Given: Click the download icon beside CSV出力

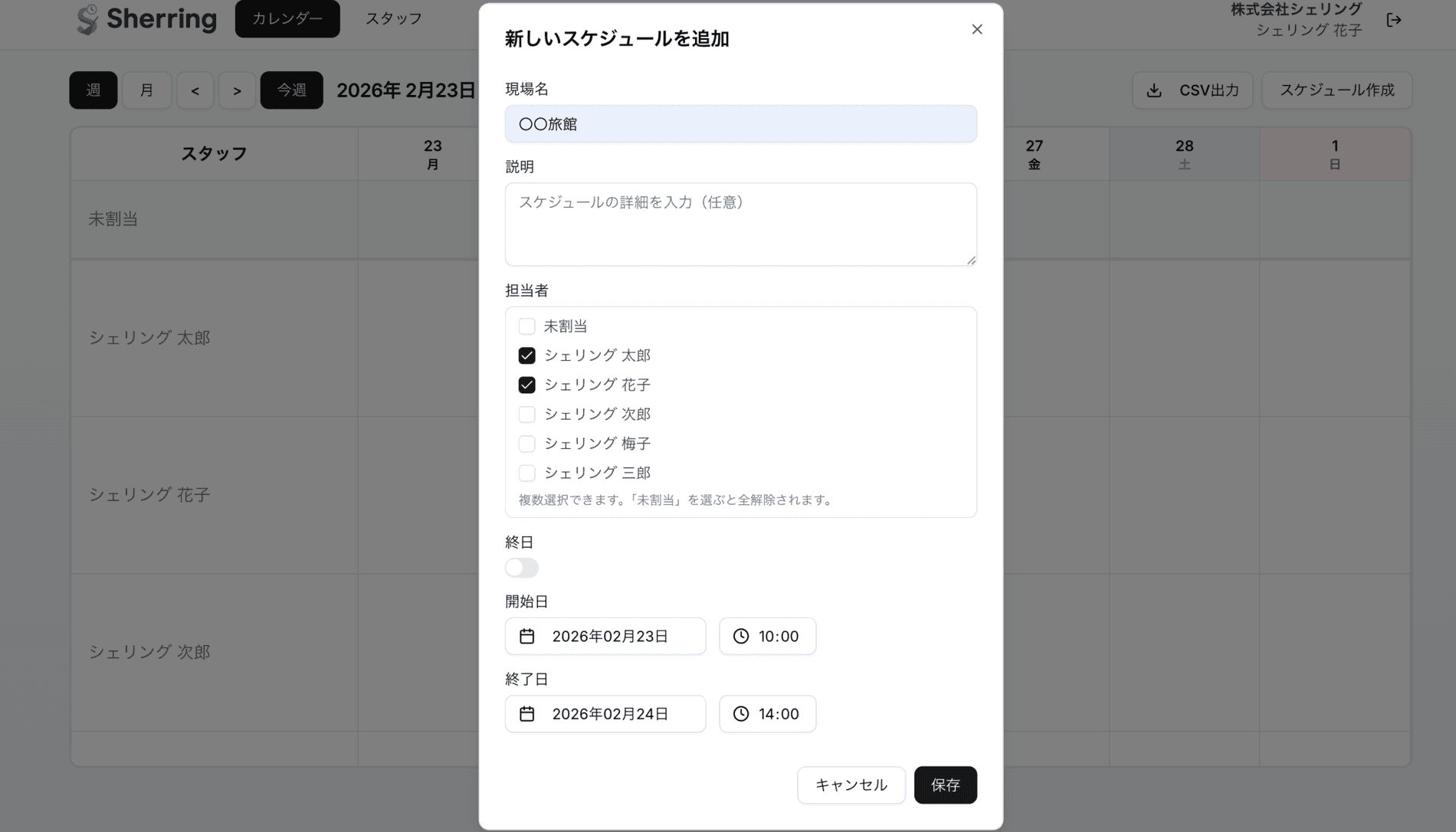Looking at the screenshot, I should pyautogui.click(x=1154, y=90).
